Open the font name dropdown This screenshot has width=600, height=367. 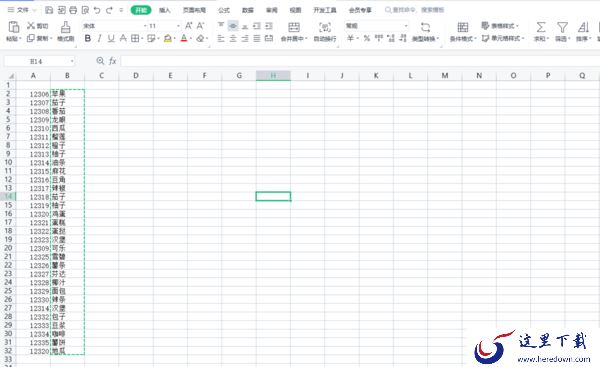pyautogui.click(x=145, y=26)
